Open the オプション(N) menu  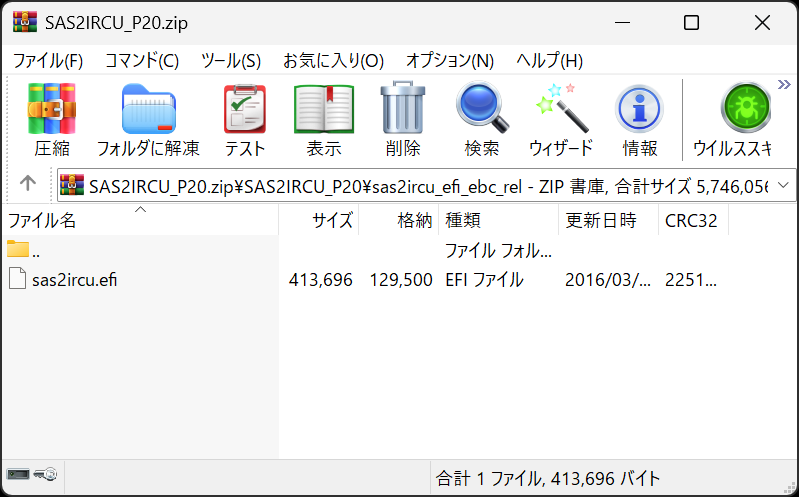[x=450, y=61]
